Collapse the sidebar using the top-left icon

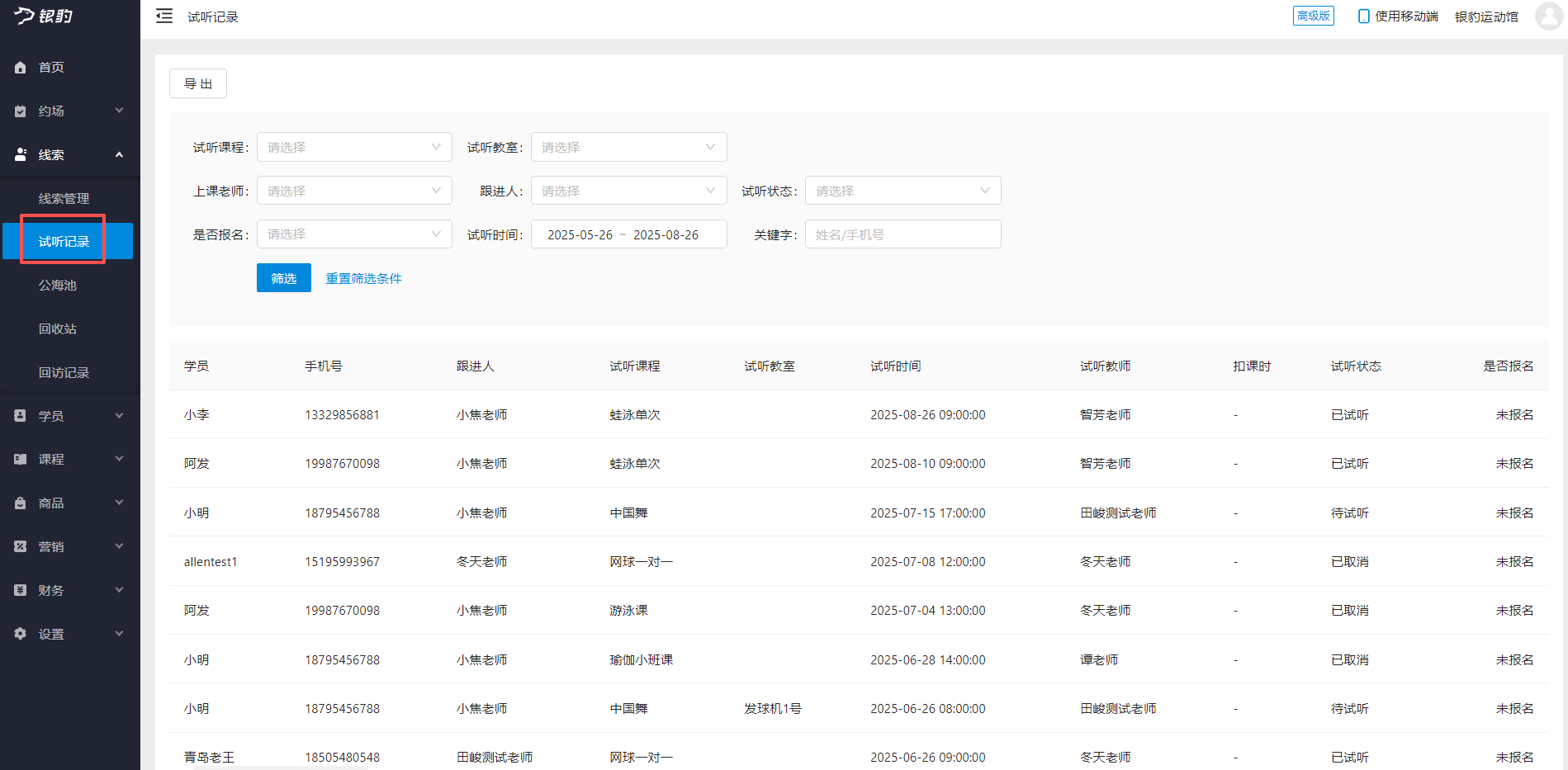(164, 16)
